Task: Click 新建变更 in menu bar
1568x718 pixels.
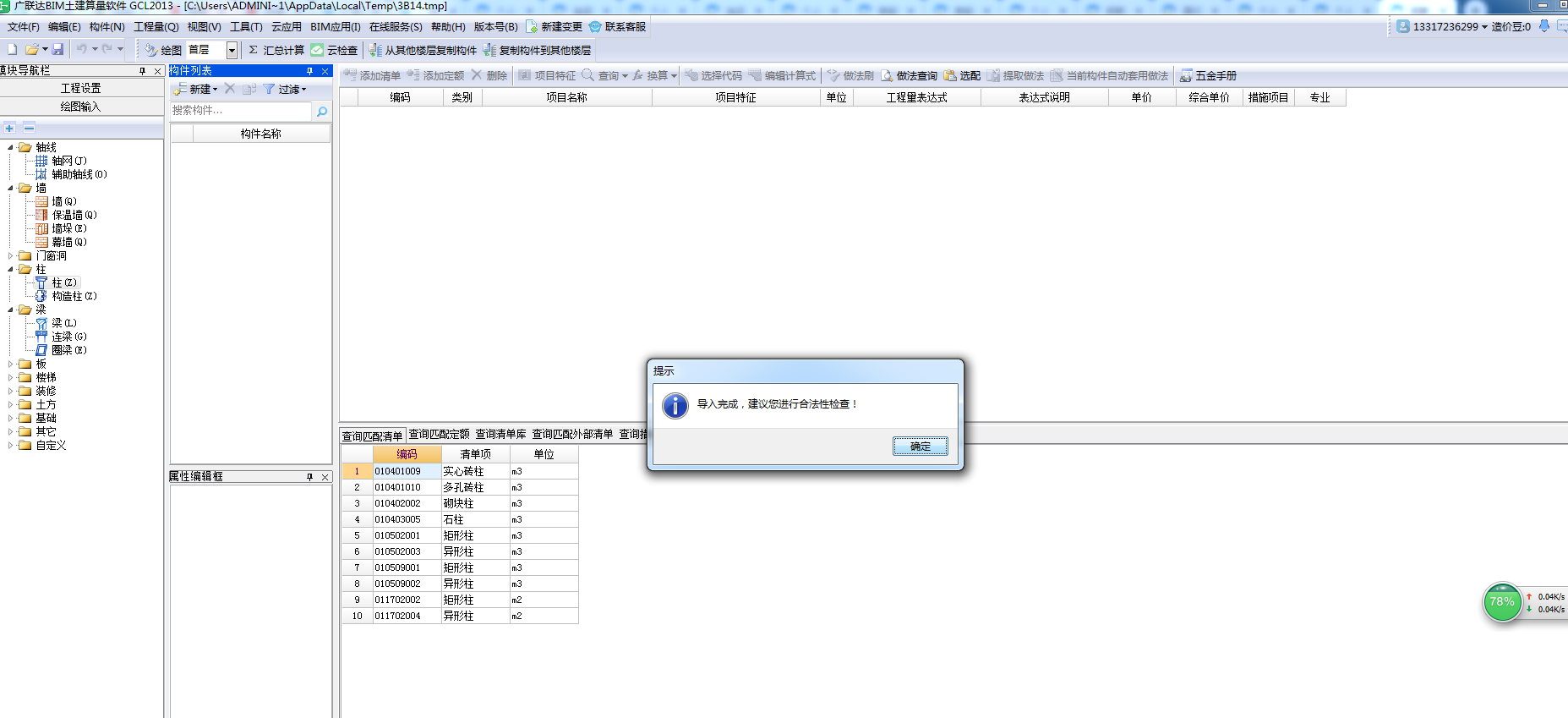Action: point(555,27)
